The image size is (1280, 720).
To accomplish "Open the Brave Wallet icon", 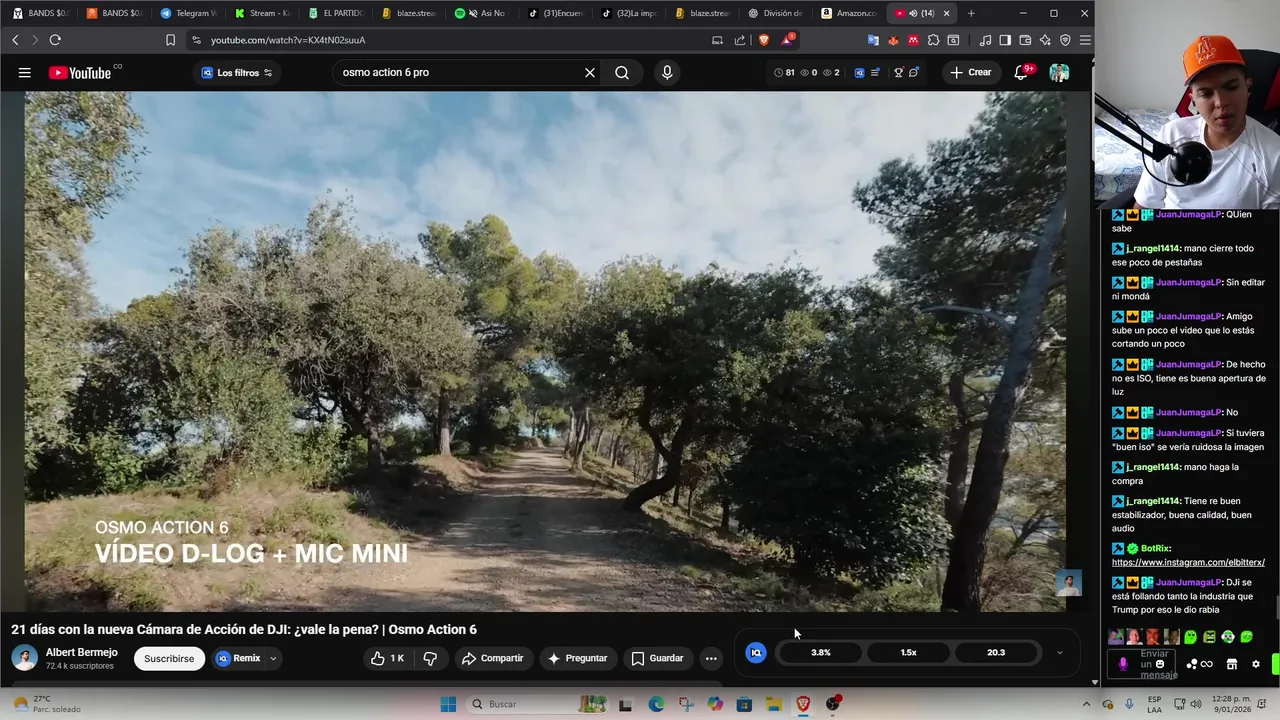I will coord(1025,40).
